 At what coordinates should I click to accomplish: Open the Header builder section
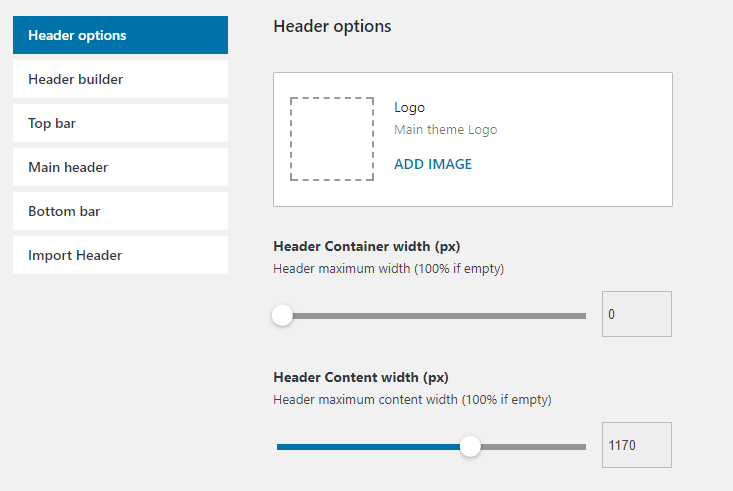[120, 79]
